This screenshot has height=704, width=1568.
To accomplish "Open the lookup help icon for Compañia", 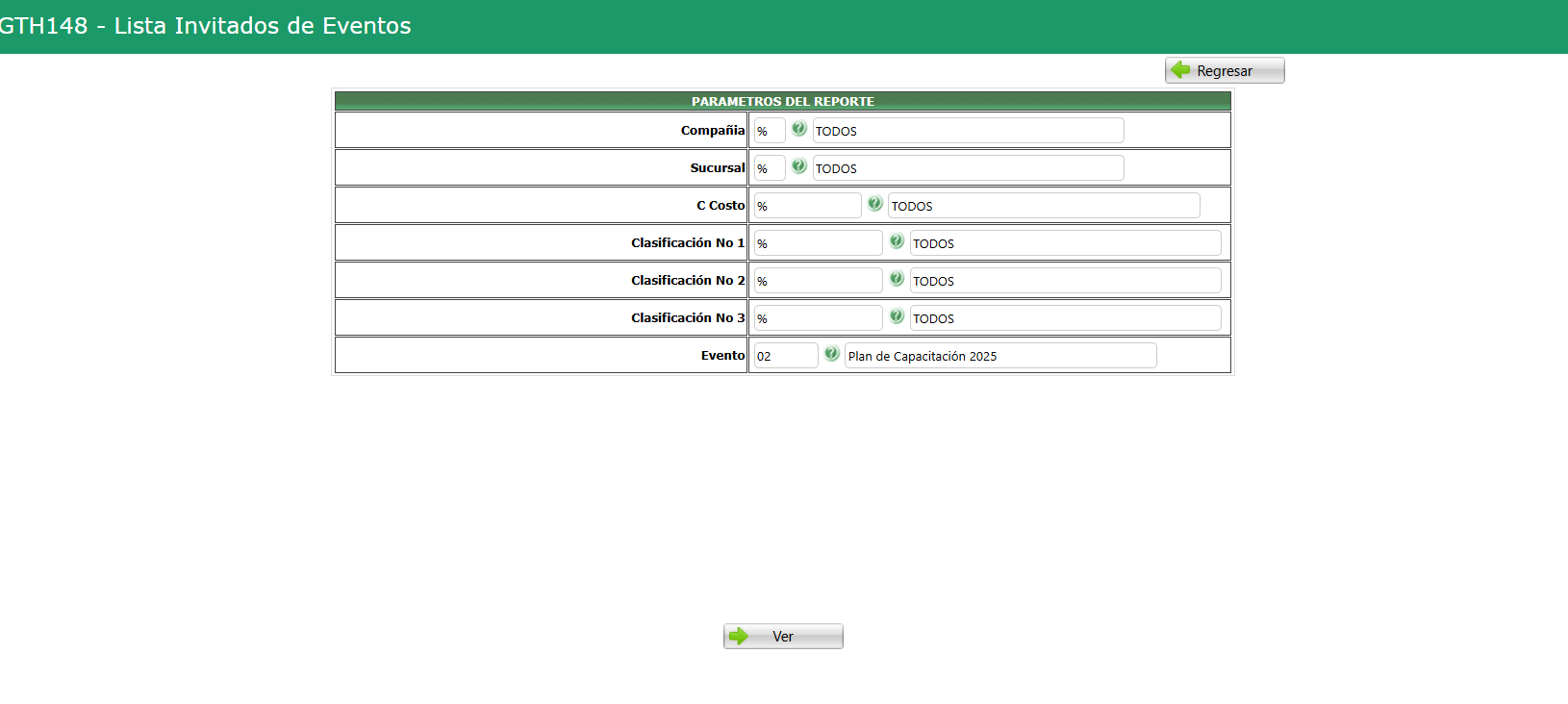I will (x=799, y=129).
